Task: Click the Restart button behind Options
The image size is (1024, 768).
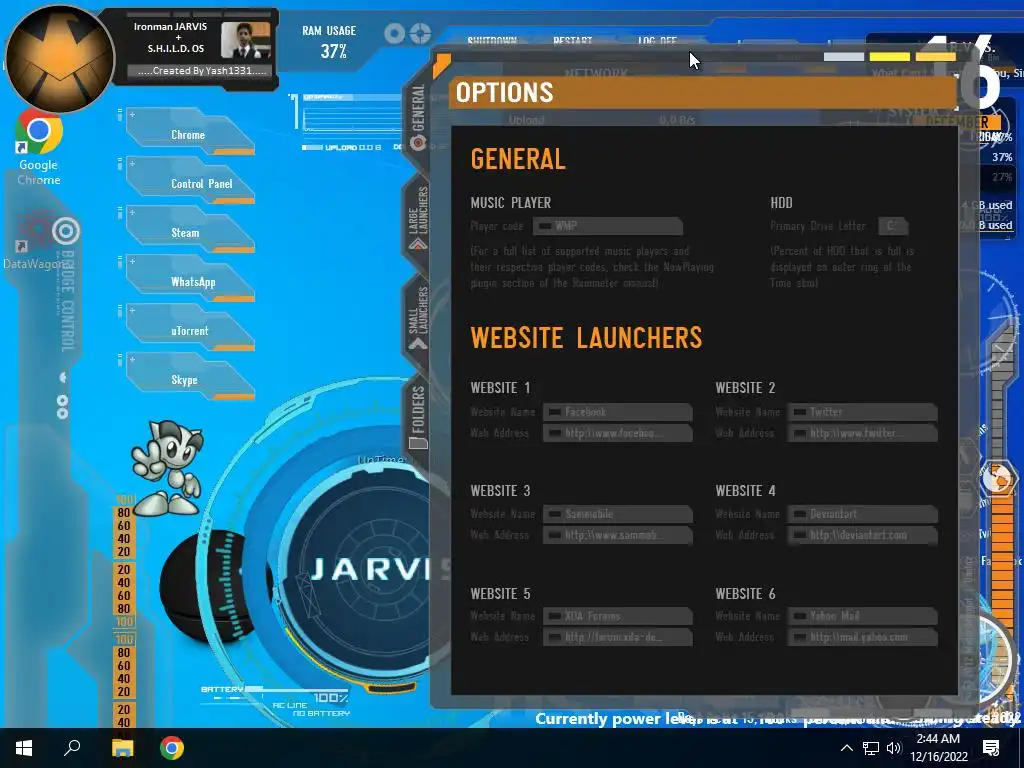Action: [x=572, y=40]
